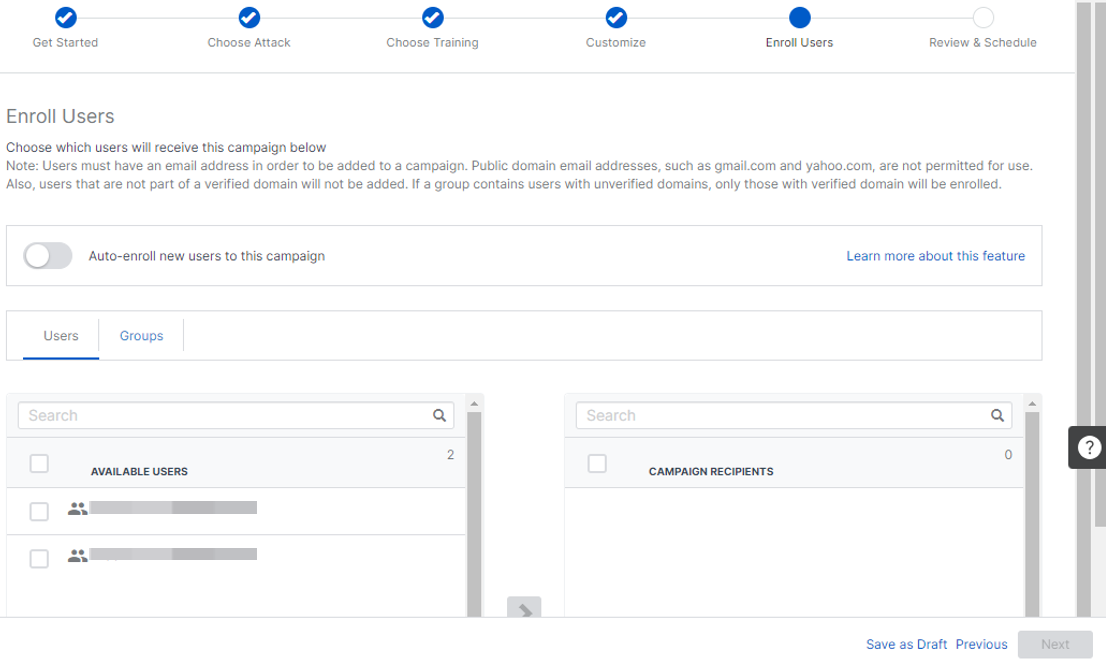
Task: Check the Campaign Recipients header checkbox
Action: [597, 463]
